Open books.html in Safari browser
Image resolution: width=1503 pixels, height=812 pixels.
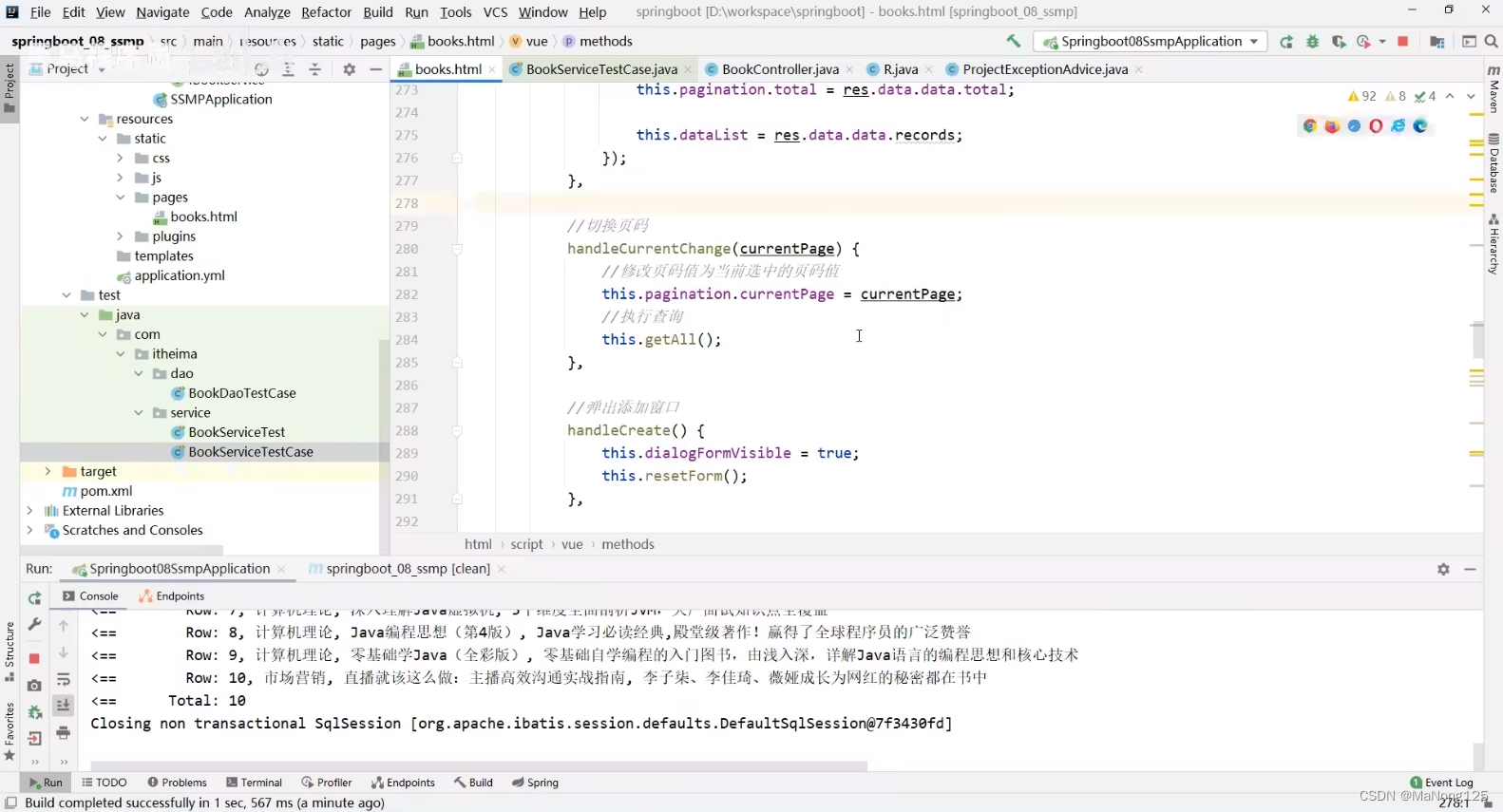[1354, 126]
